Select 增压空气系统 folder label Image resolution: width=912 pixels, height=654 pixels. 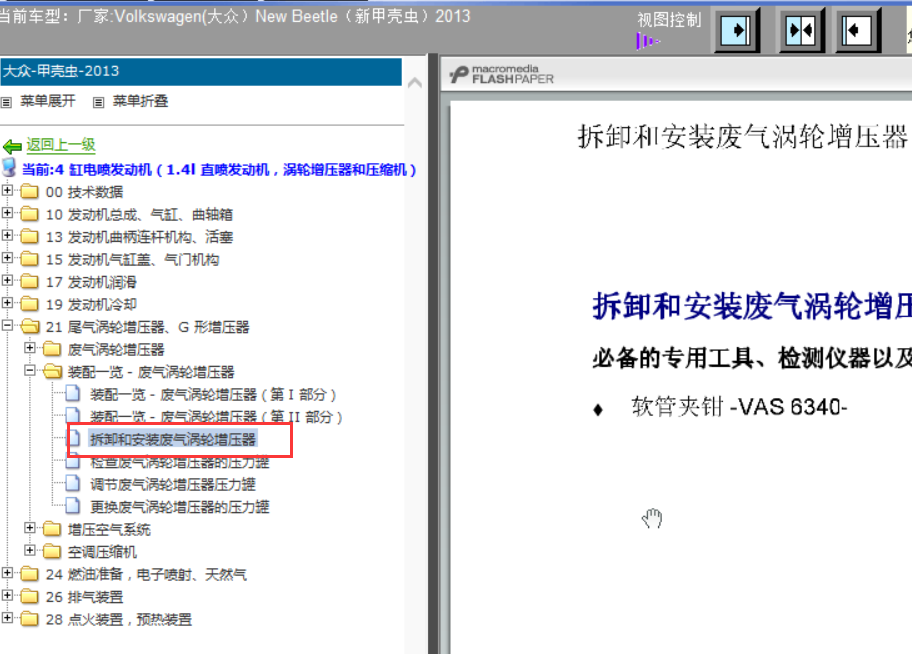click(109, 529)
